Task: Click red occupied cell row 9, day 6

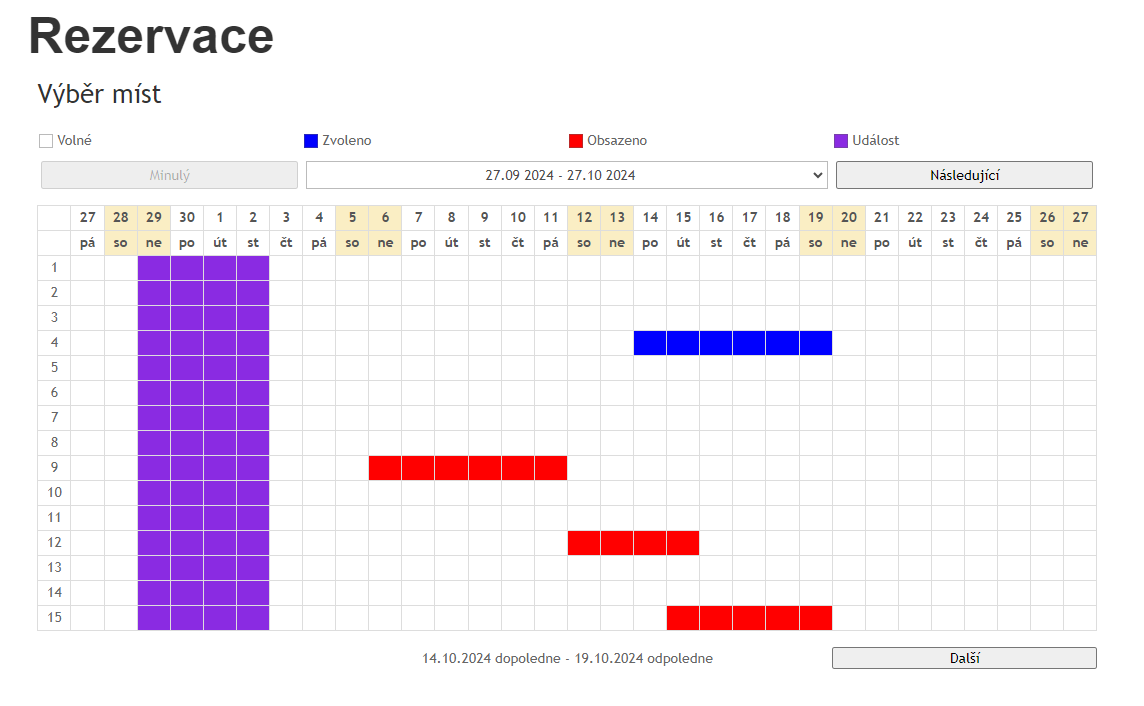Action: point(385,468)
